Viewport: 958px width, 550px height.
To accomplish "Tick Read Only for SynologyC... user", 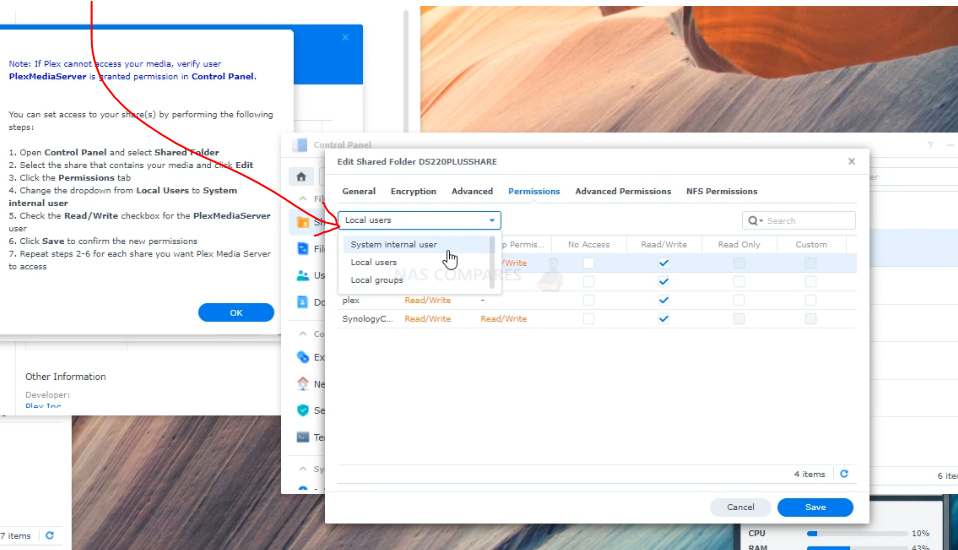I will [x=739, y=318].
